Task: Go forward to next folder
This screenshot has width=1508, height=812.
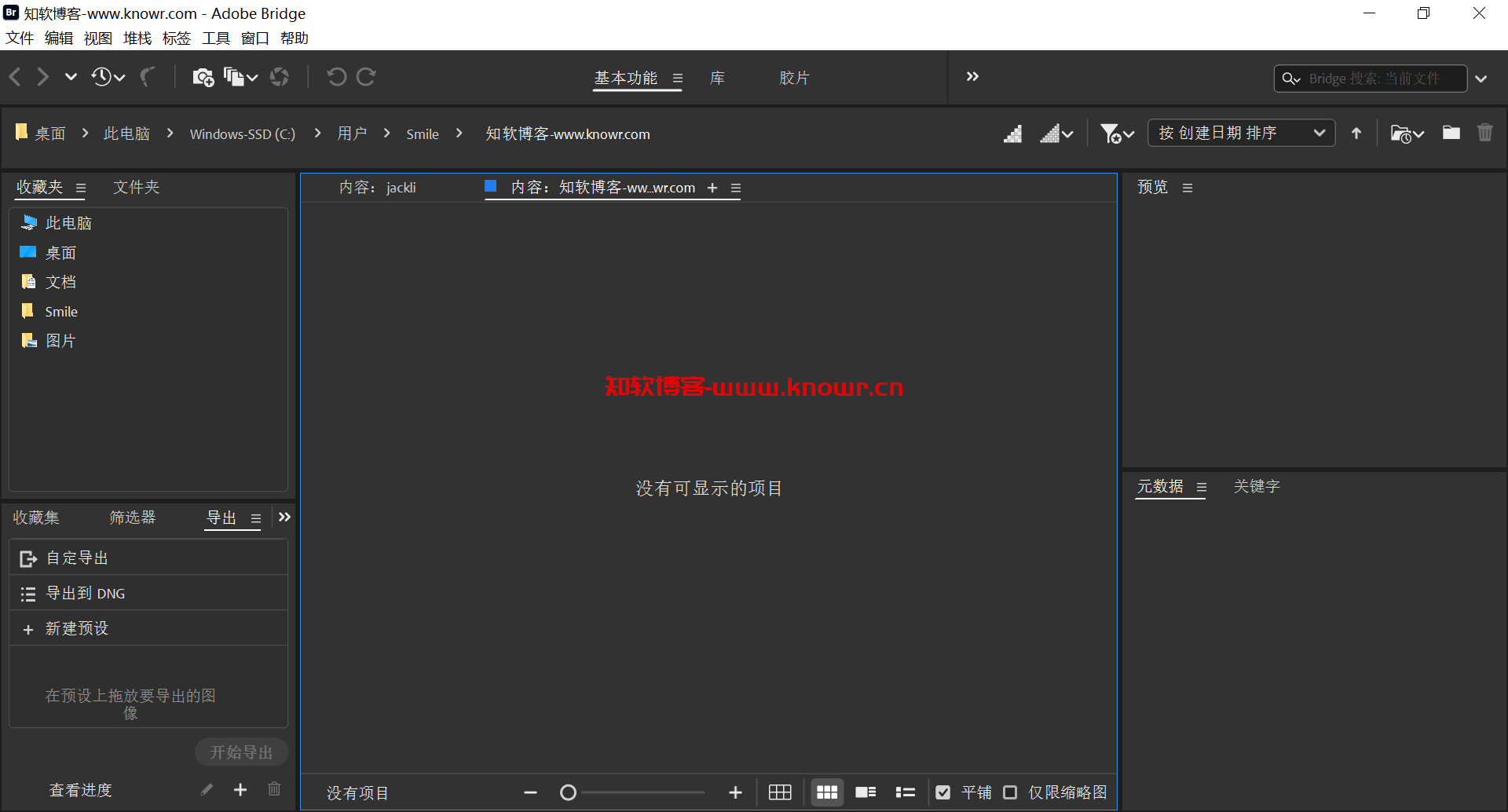Action: (42, 76)
